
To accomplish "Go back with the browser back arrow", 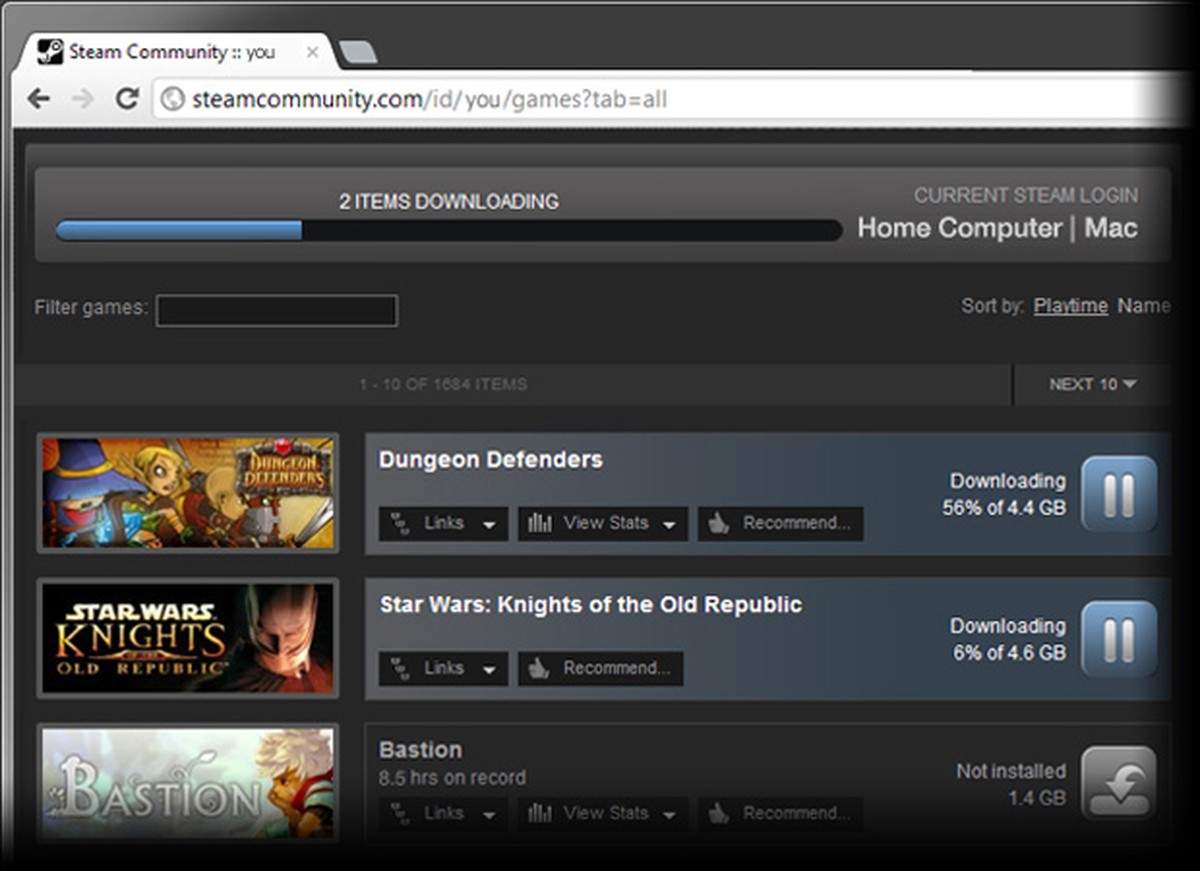I will tap(39, 98).
